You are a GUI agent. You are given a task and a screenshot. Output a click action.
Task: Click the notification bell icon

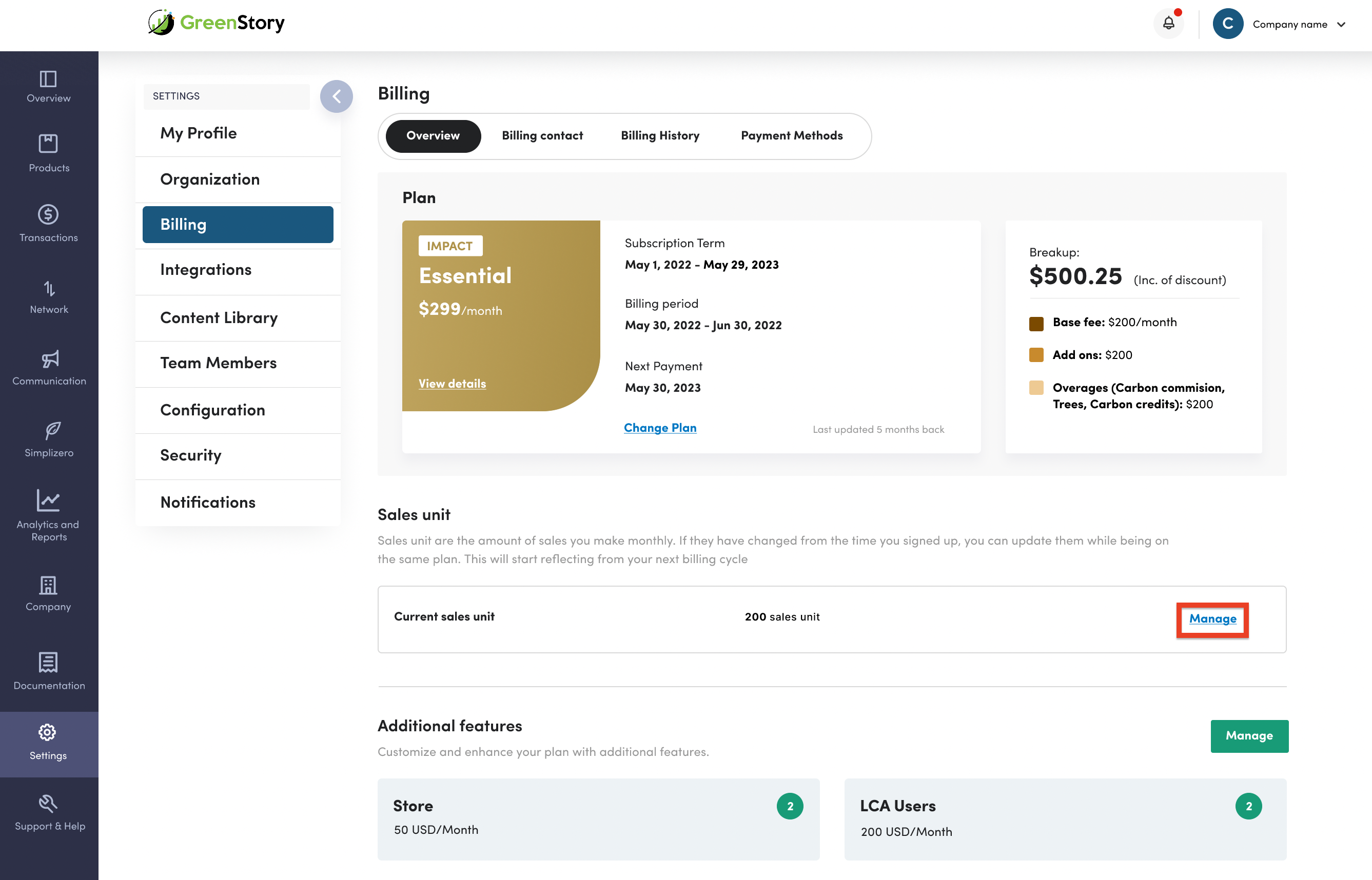coord(1168,24)
